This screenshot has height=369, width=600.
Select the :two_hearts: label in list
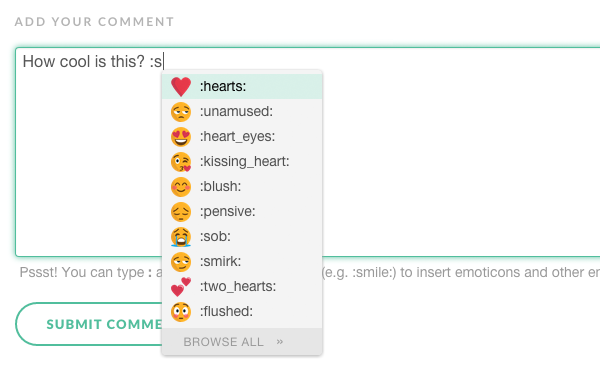[x=238, y=286]
